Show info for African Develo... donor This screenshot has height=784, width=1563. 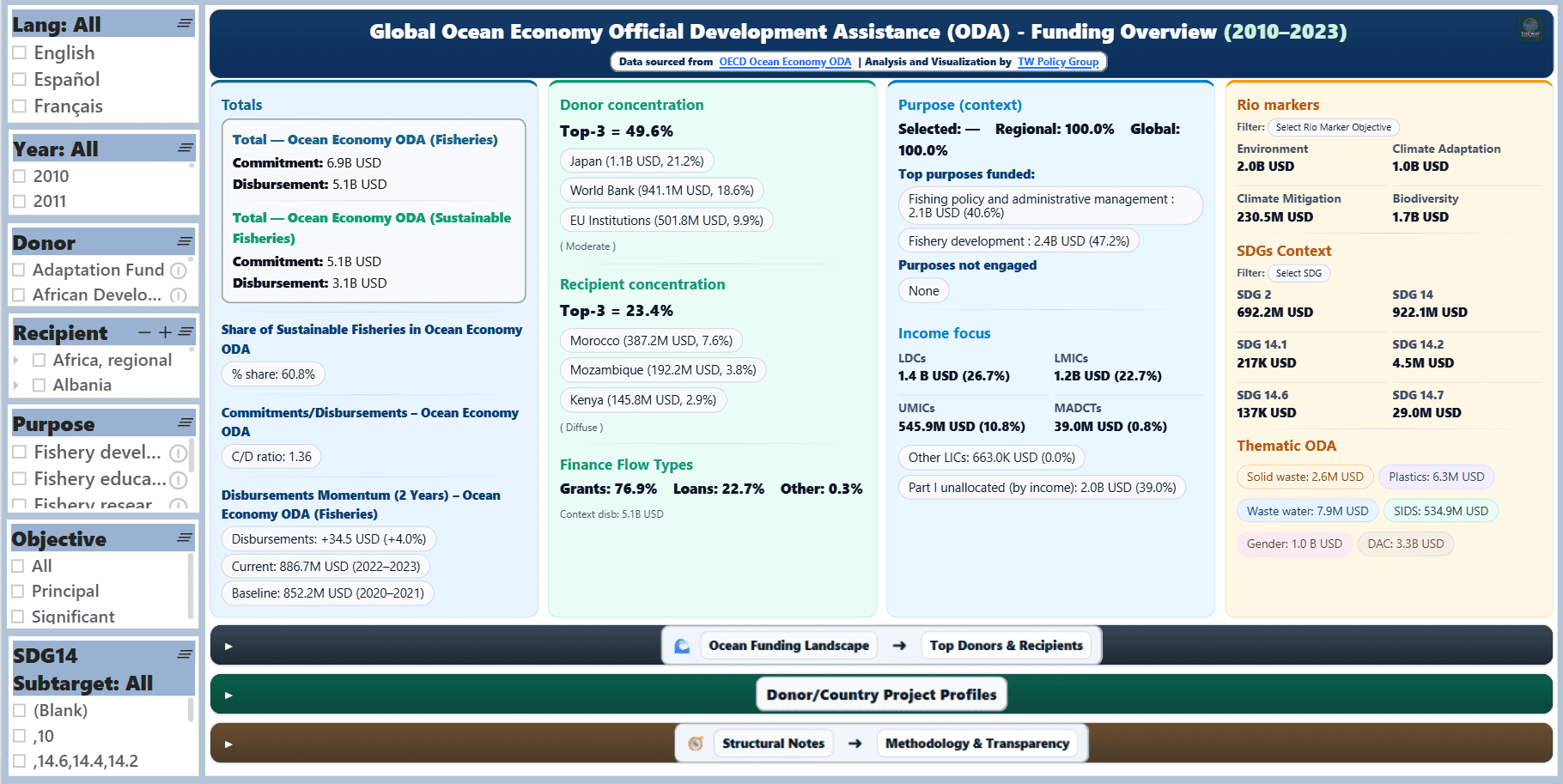(x=179, y=295)
